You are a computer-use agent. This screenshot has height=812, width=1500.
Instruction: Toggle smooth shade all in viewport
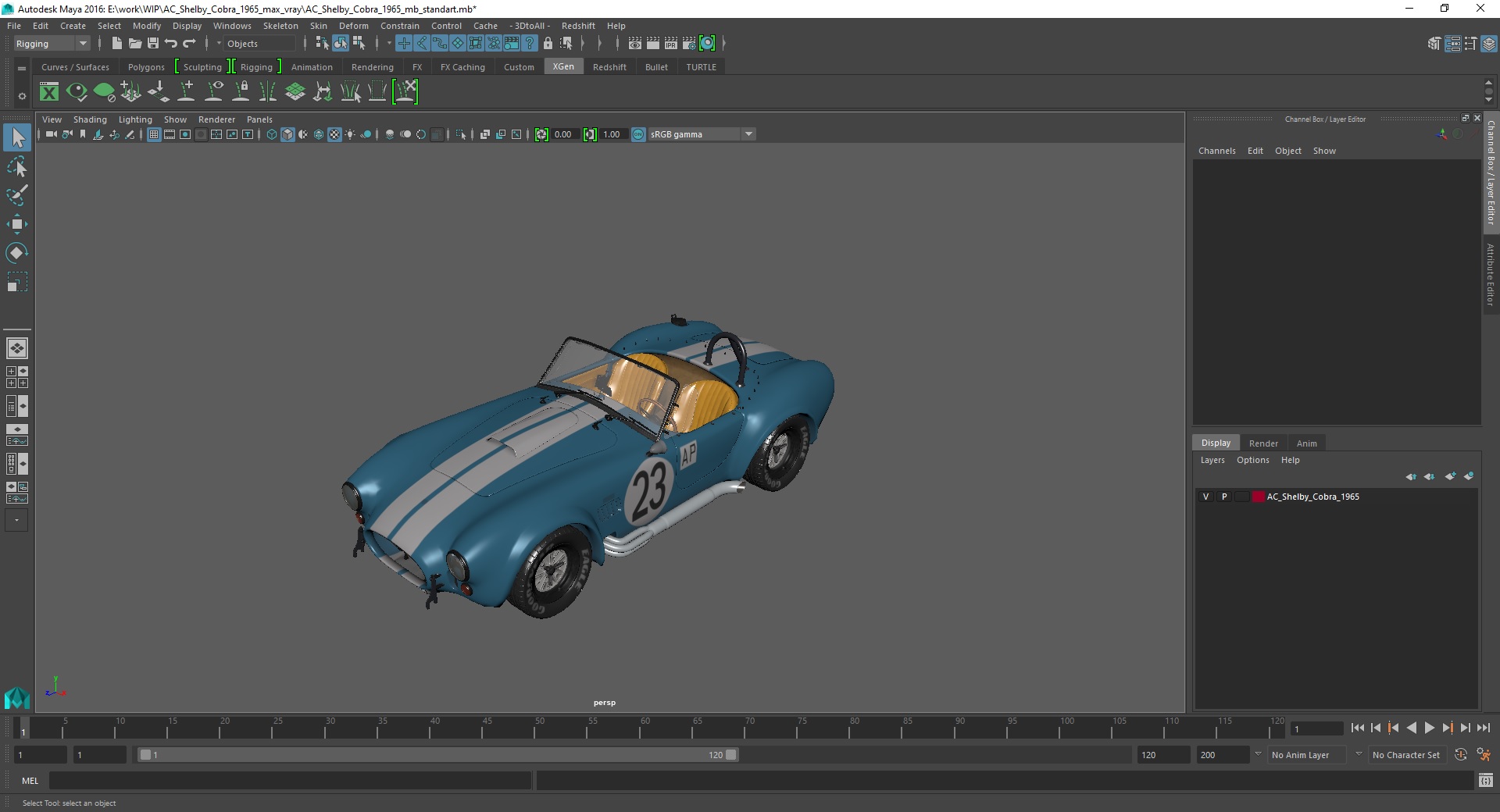click(287, 134)
